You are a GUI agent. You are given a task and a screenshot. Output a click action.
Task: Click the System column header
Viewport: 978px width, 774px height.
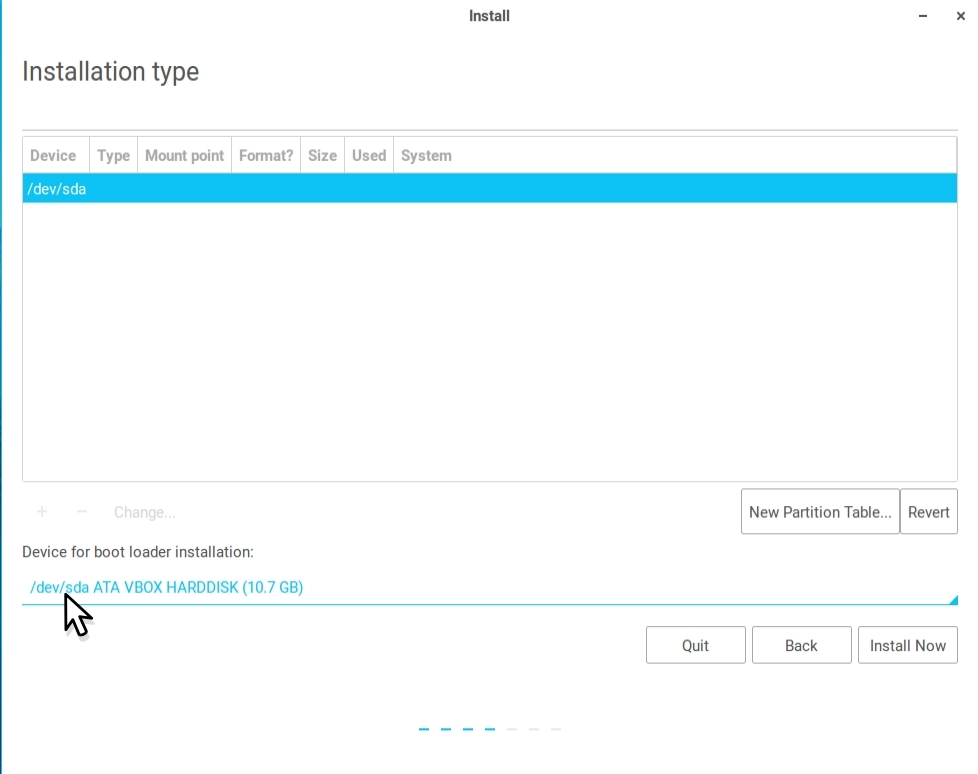pyautogui.click(x=426, y=156)
